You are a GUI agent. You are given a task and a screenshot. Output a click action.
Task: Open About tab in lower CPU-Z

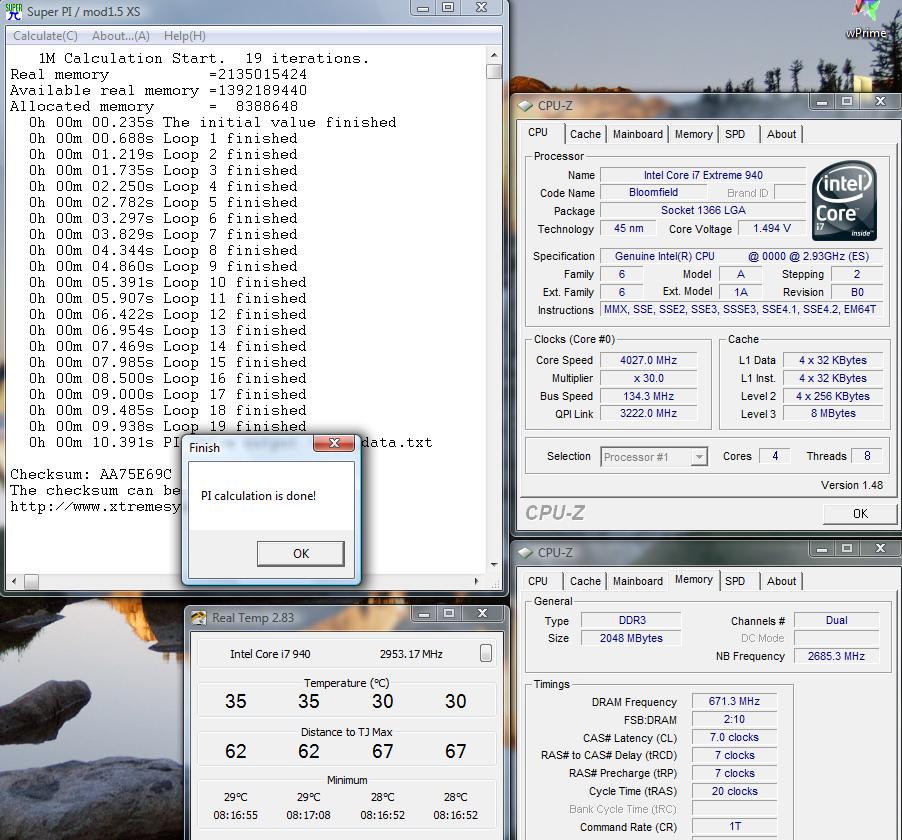[x=781, y=581]
